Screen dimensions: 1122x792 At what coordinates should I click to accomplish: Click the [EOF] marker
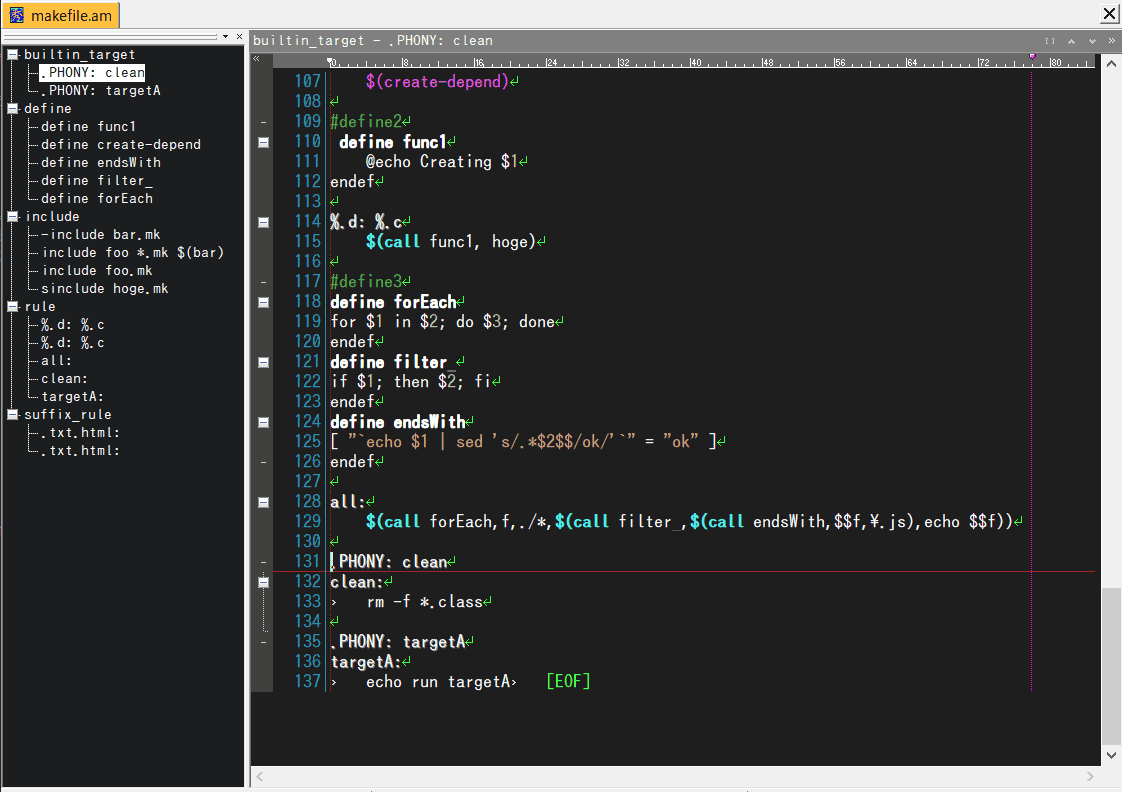click(568, 681)
